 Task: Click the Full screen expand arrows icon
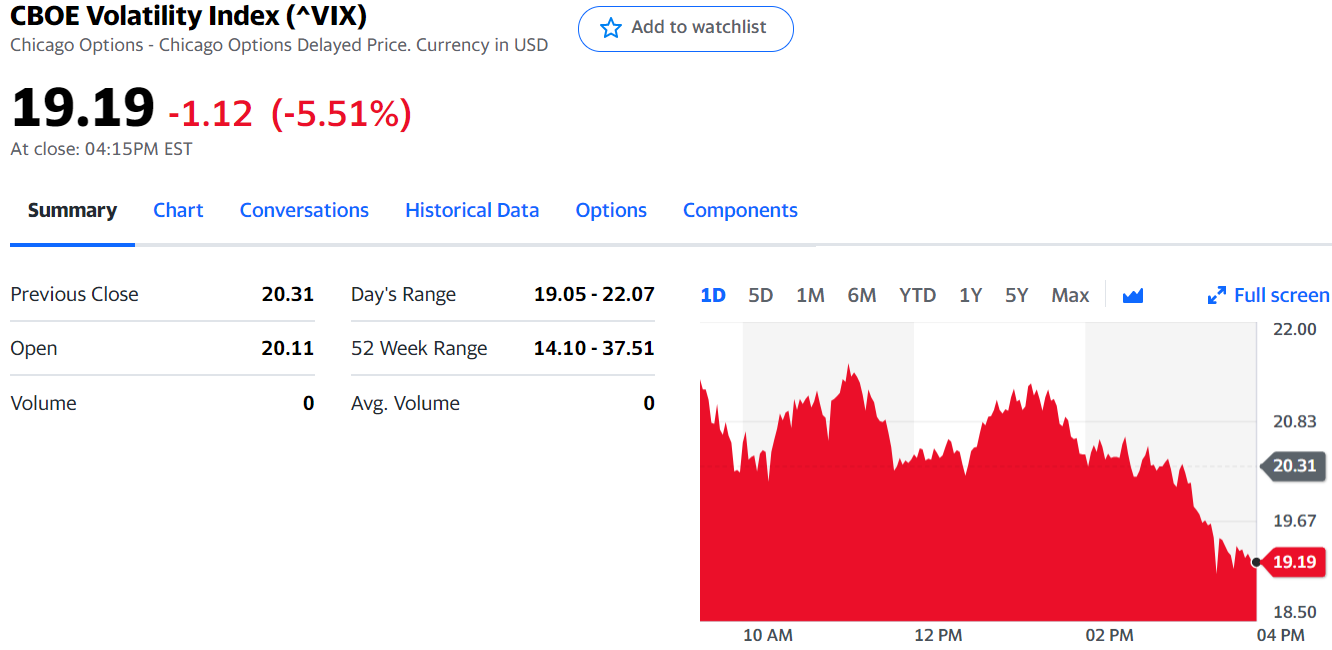pos(1217,295)
